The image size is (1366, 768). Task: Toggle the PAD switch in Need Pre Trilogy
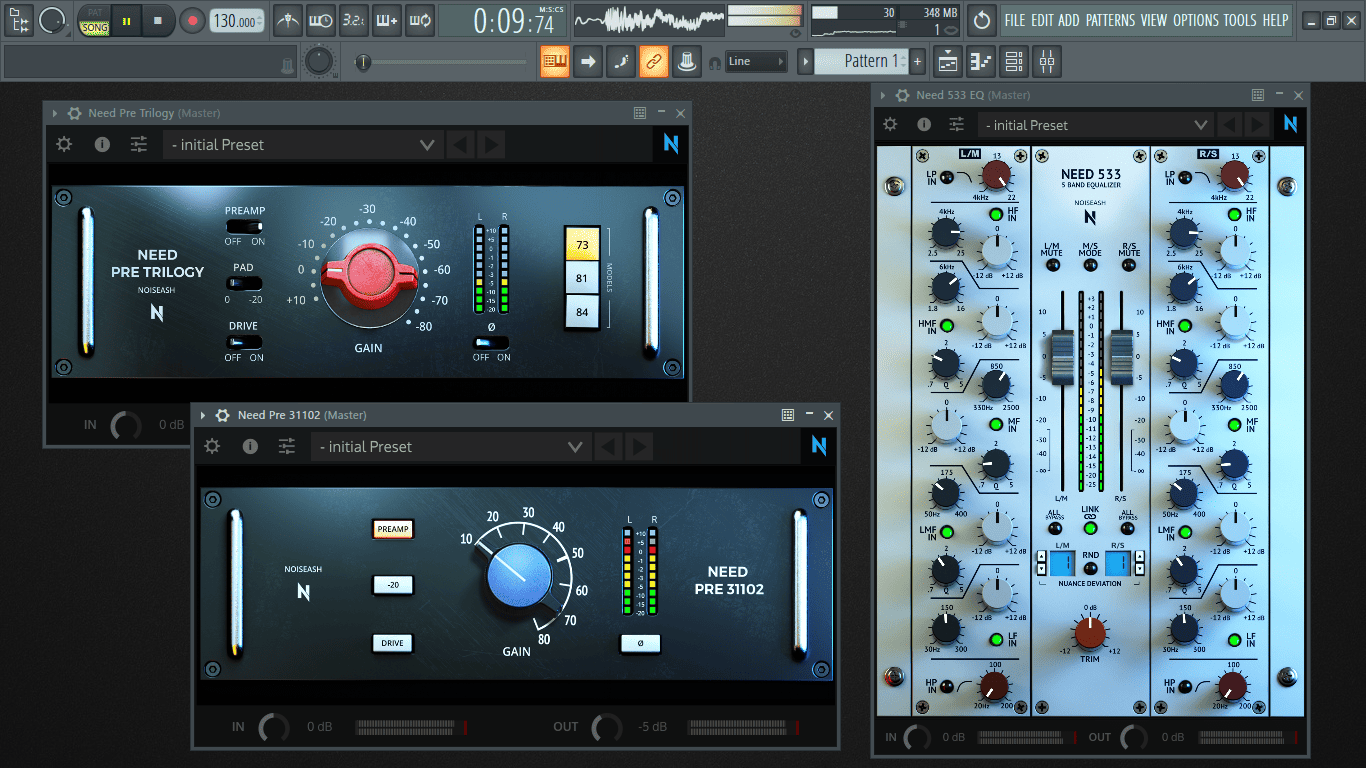[x=244, y=284]
